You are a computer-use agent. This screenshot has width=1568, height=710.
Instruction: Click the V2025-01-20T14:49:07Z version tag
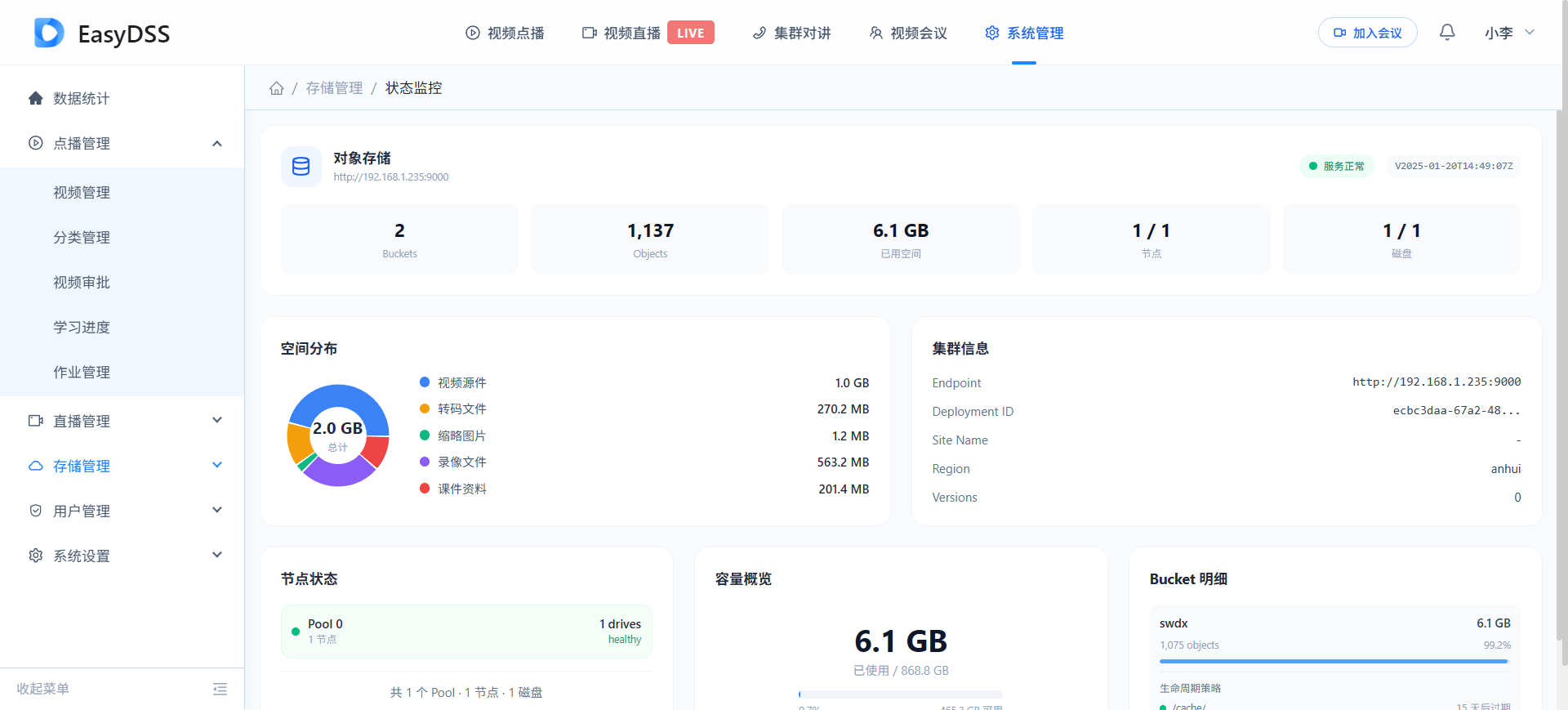[1454, 166]
